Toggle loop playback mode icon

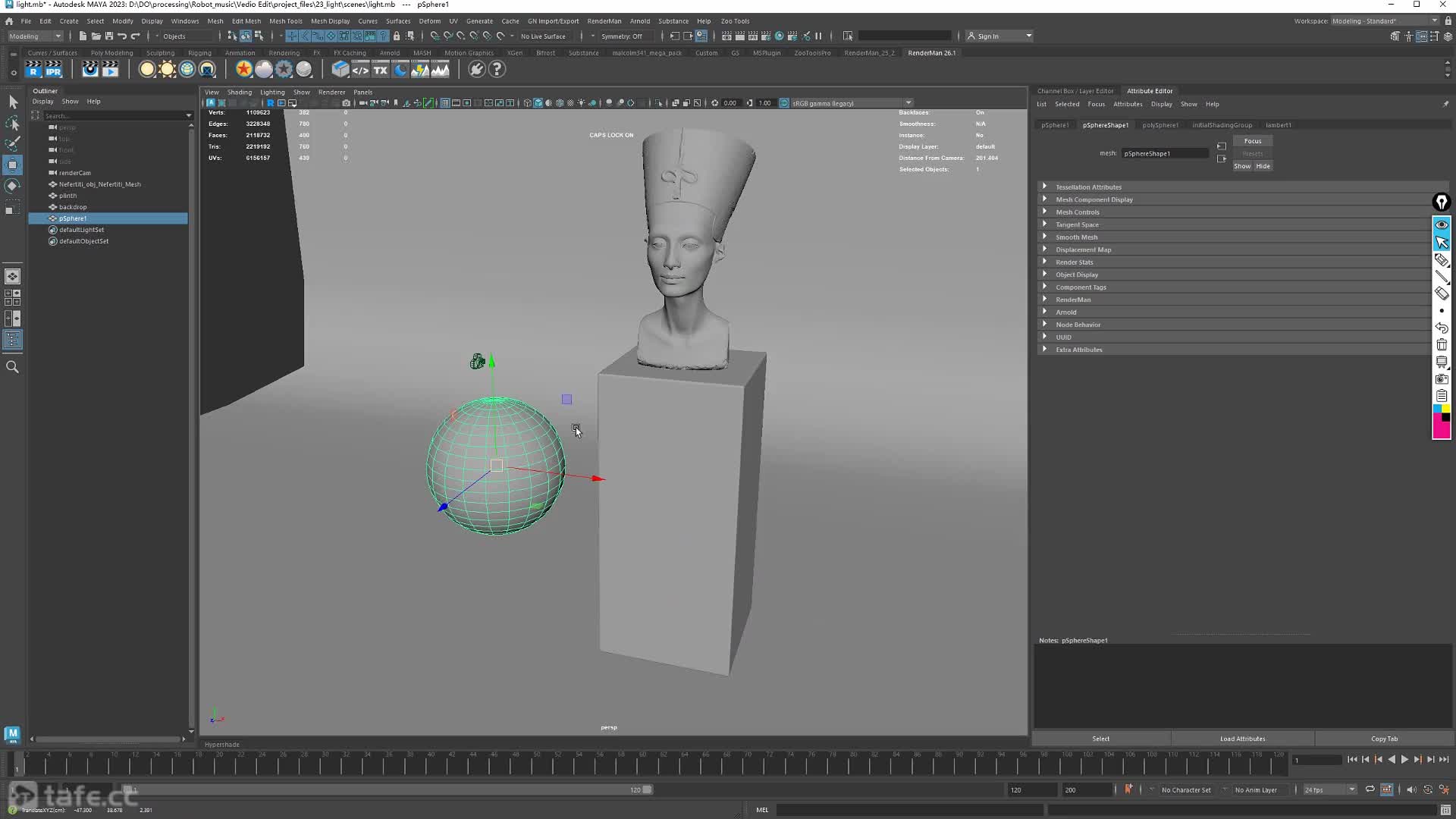[x=1370, y=789]
